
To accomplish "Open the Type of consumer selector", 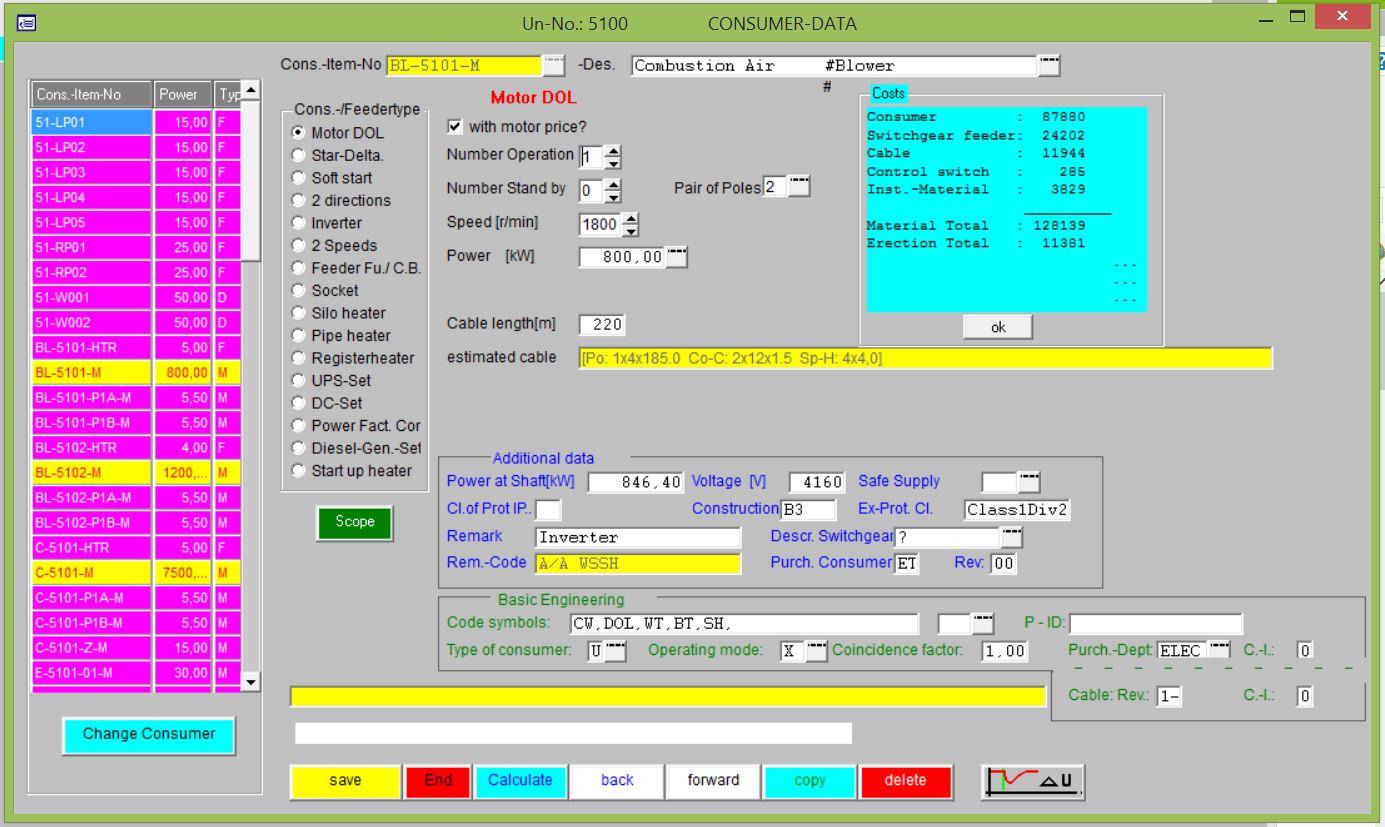I will coord(615,651).
